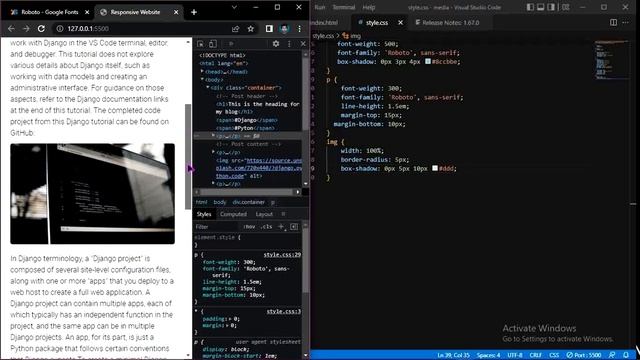This screenshot has width=640, height=360.
Task: Select the #Pyton span element
Action: coord(245,128)
